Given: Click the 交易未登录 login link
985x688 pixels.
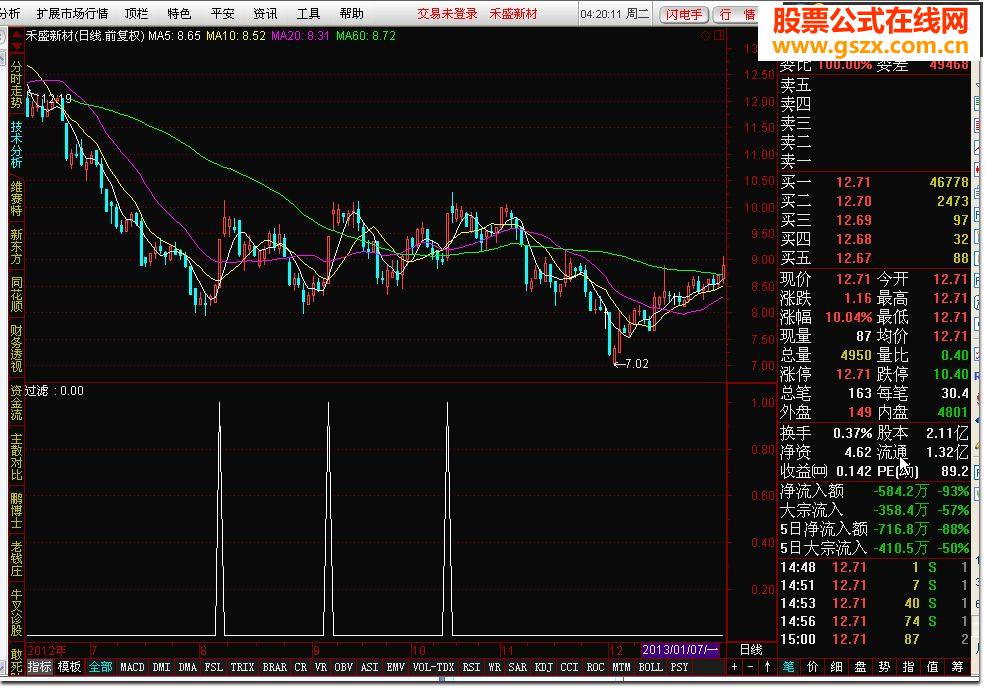Looking at the screenshot, I should 447,13.
